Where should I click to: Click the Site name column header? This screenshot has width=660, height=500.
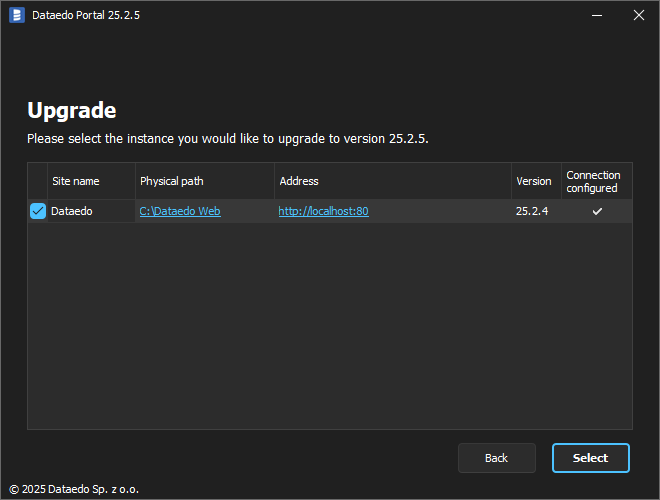click(91, 181)
